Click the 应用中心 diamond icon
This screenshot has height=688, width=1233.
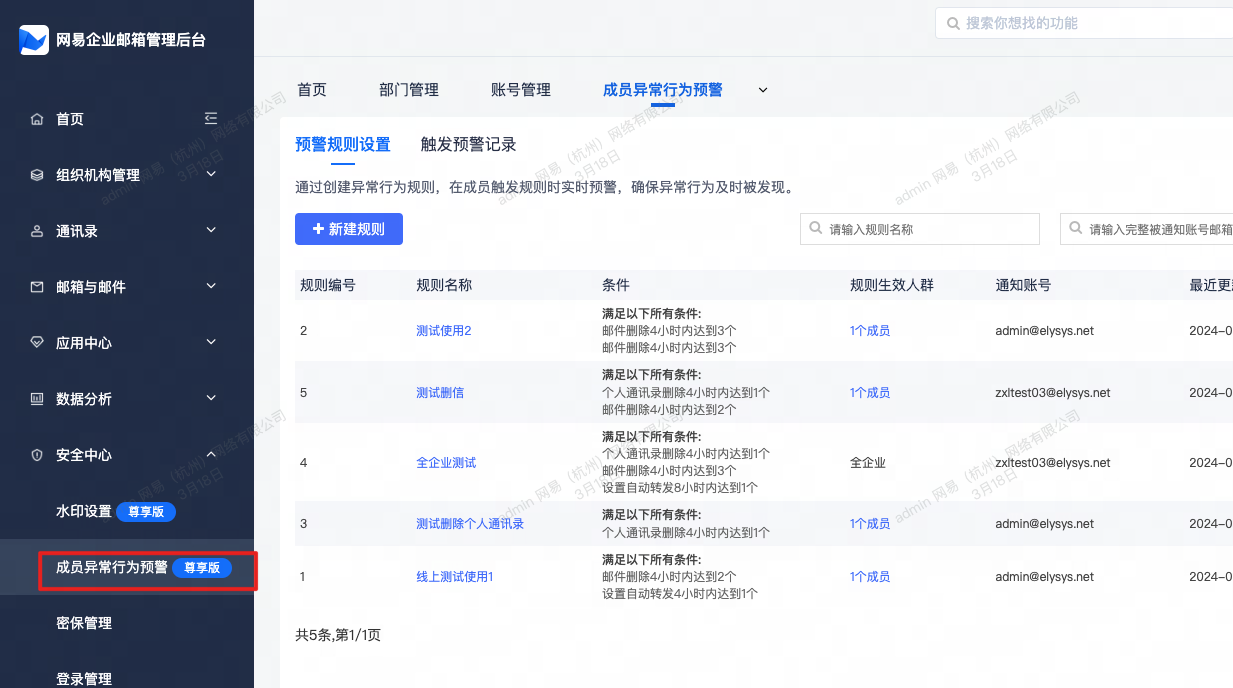[x=37, y=343]
